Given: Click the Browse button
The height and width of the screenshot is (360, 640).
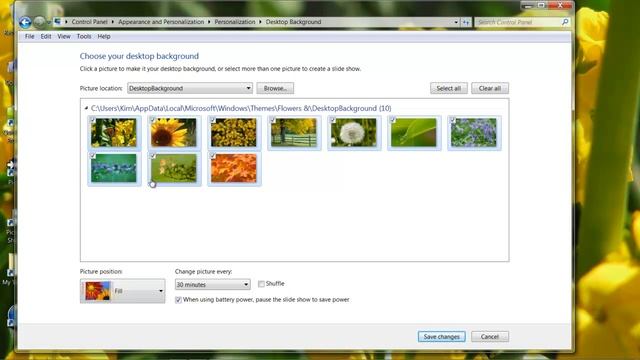Looking at the screenshot, I should [275, 88].
